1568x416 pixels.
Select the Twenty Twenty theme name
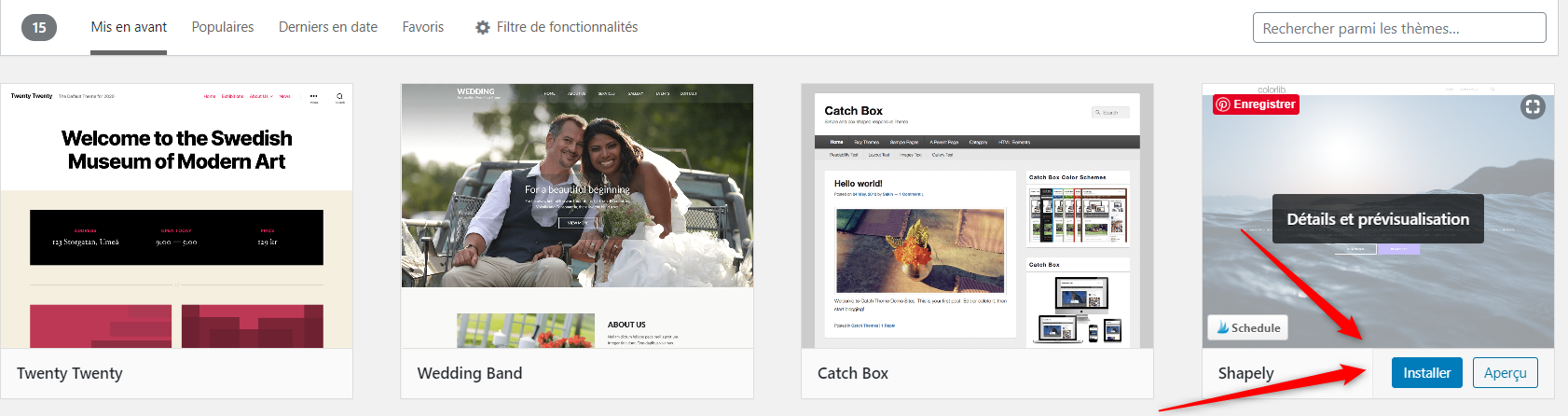click(70, 373)
